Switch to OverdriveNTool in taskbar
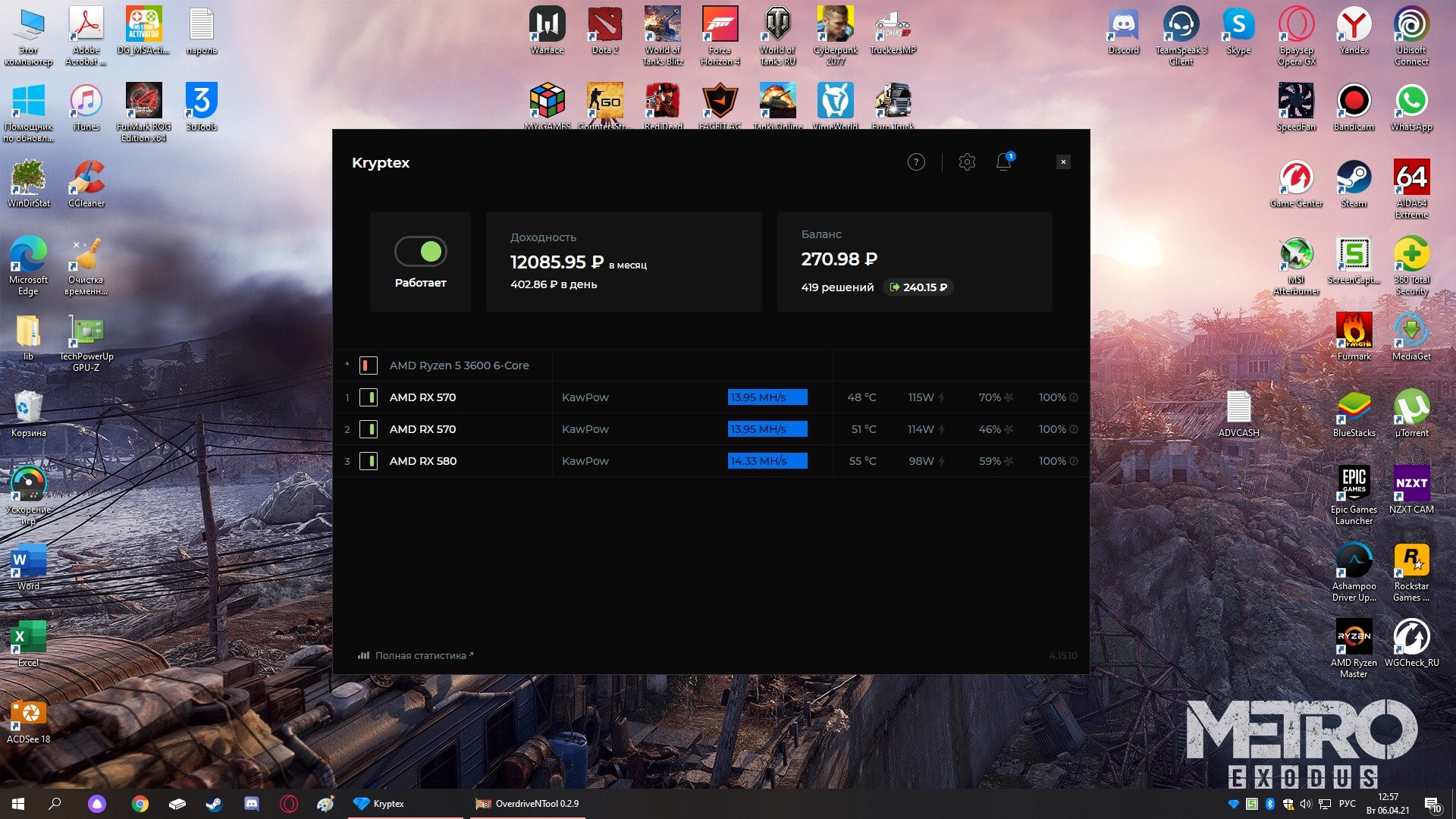Screen dimensions: 1456x819 (528, 804)
